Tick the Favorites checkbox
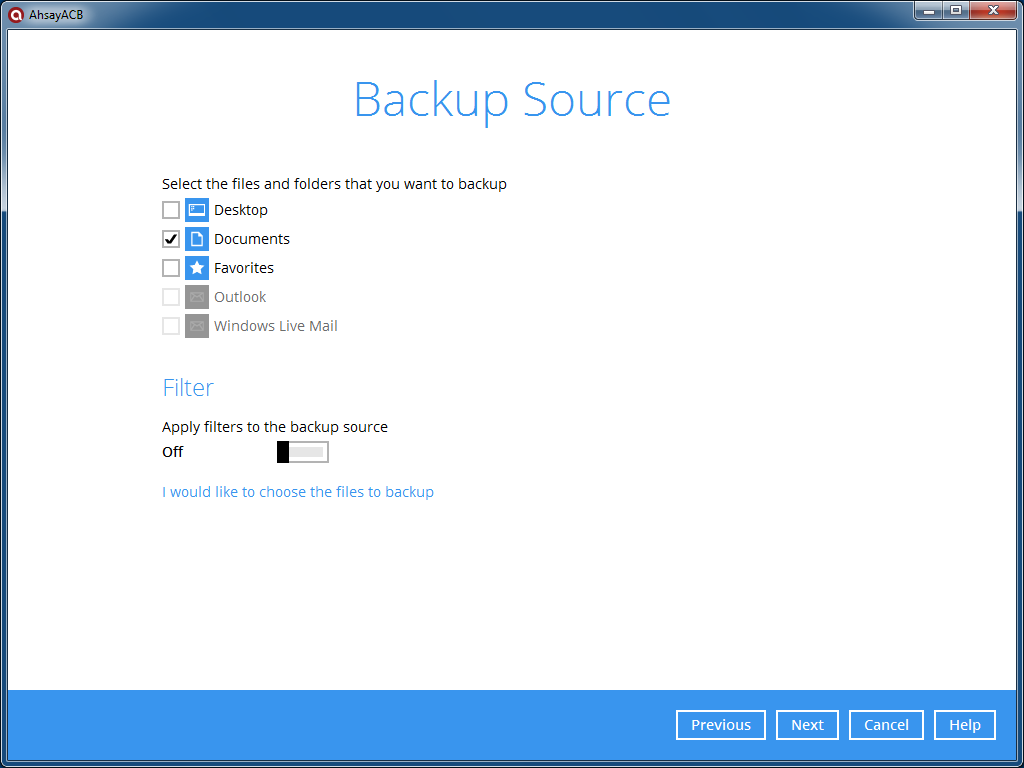 (x=171, y=268)
